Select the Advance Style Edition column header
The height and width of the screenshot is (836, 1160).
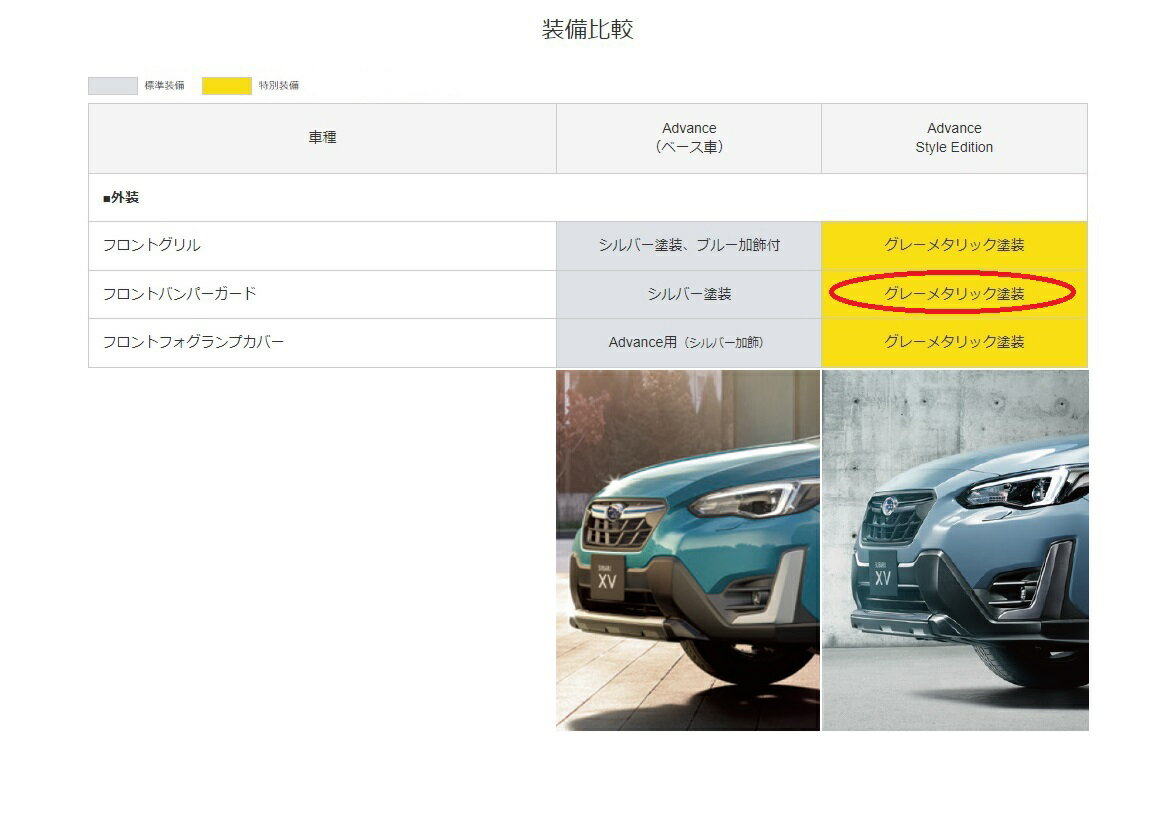(x=954, y=138)
